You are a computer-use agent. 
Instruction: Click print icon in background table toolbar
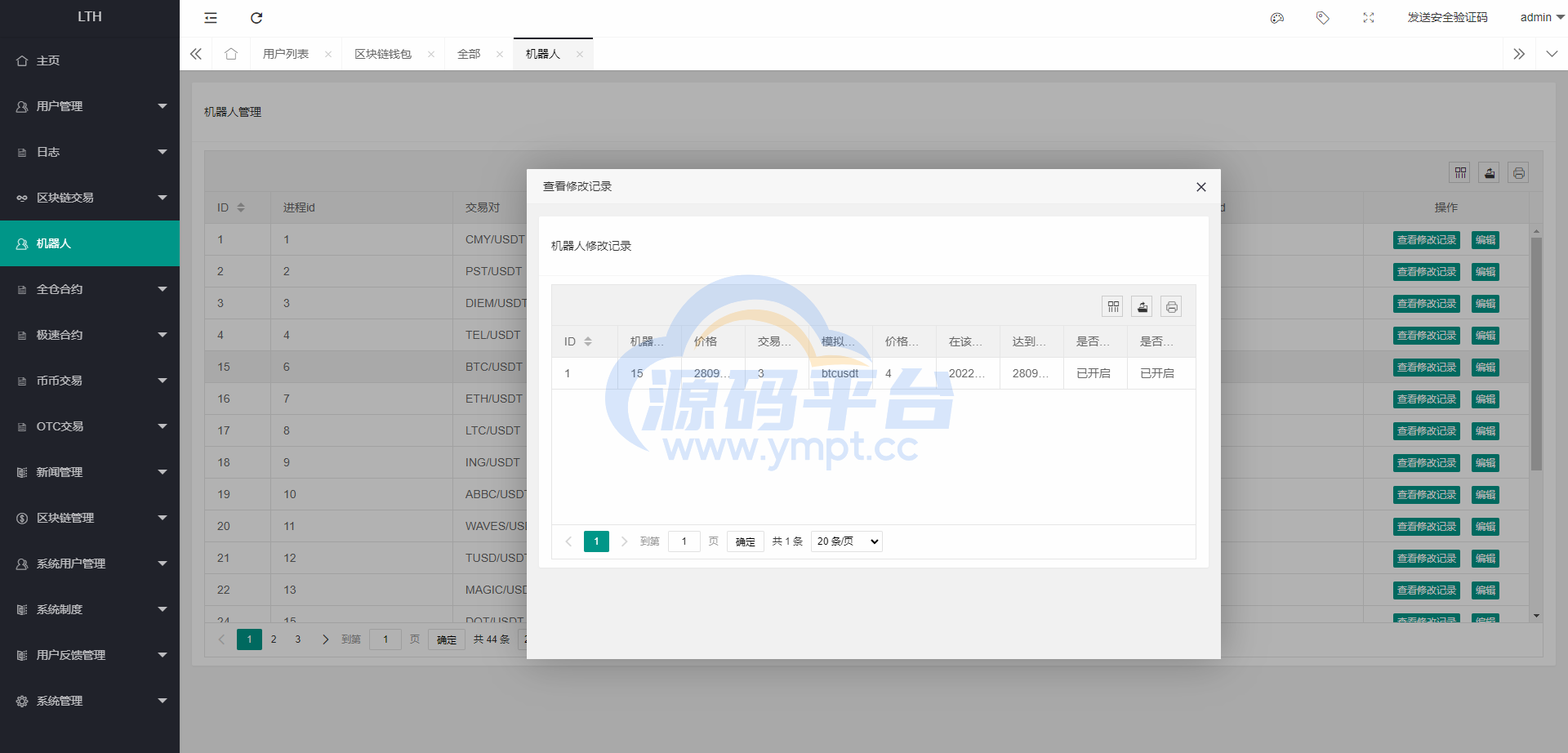1519,172
